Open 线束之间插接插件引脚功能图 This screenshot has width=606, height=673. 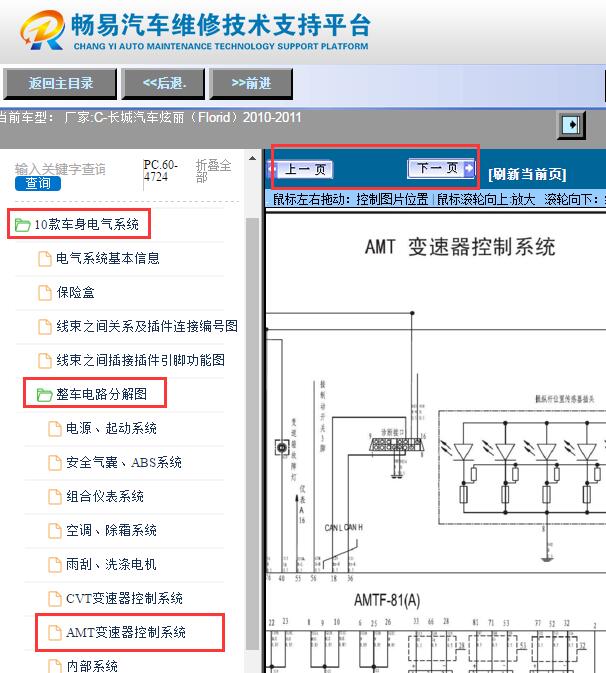click(x=140, y=360)
